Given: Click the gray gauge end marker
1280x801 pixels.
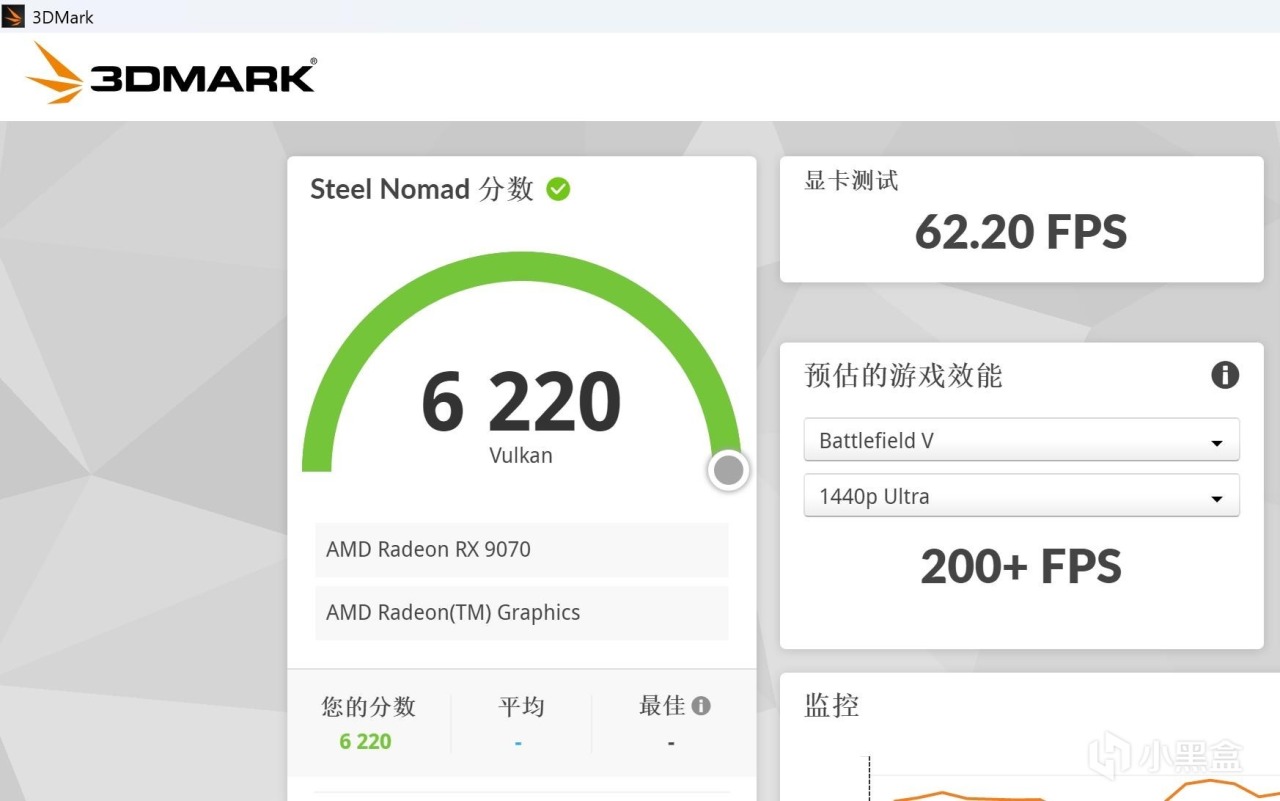Looking at the screenshot, I should pyautogui.click(x=729, y=470).
